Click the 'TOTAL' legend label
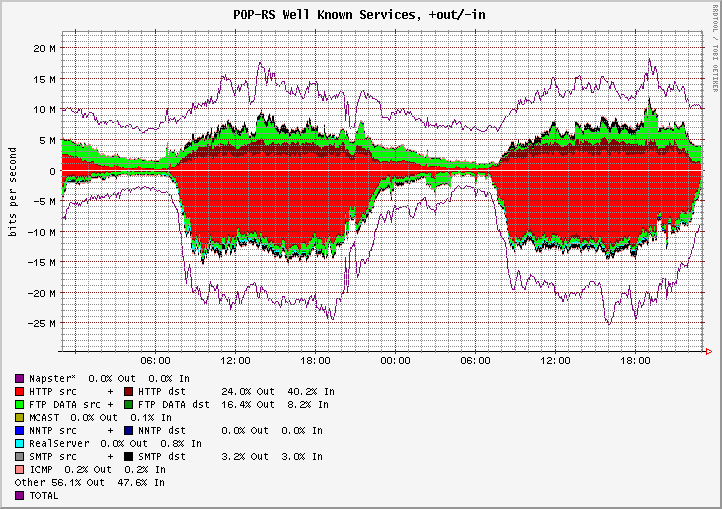This screenshot has height=509, width=722. [44, 496]
